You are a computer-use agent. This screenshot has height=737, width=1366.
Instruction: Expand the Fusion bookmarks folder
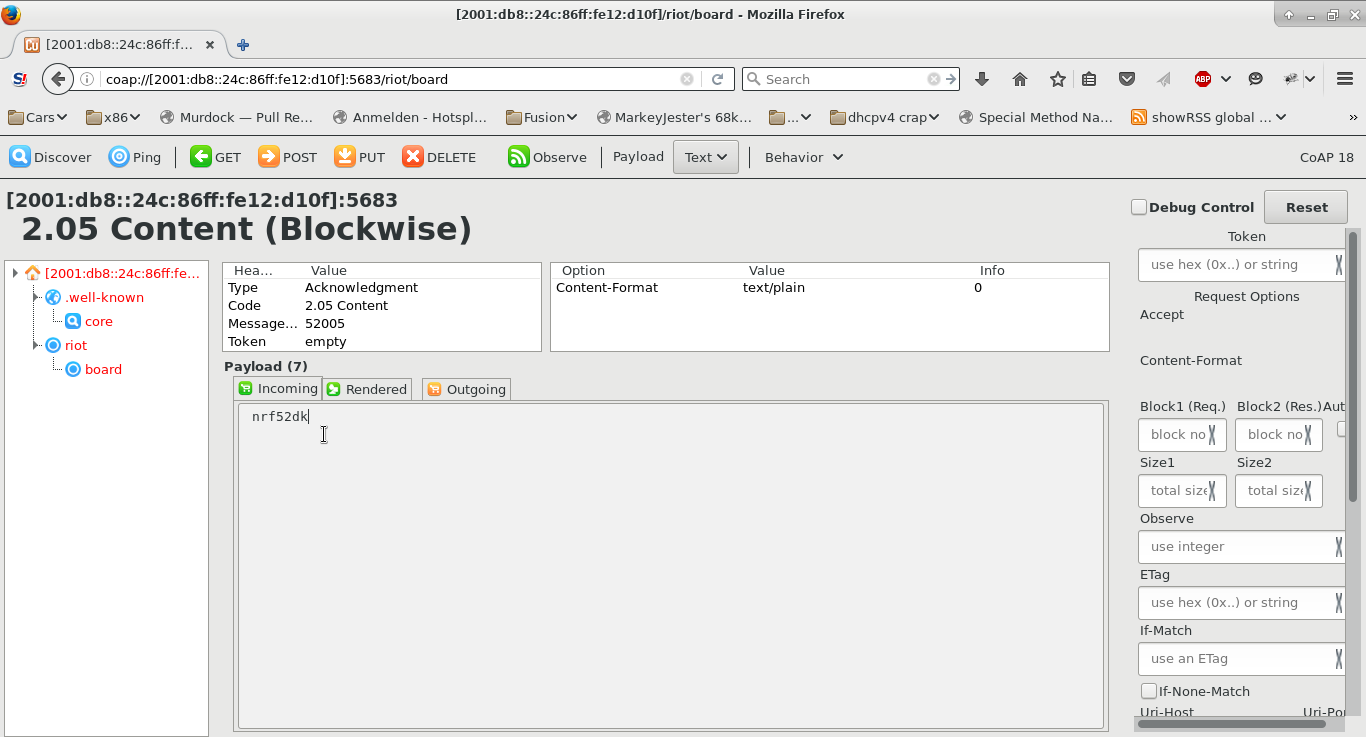(542, 117)
